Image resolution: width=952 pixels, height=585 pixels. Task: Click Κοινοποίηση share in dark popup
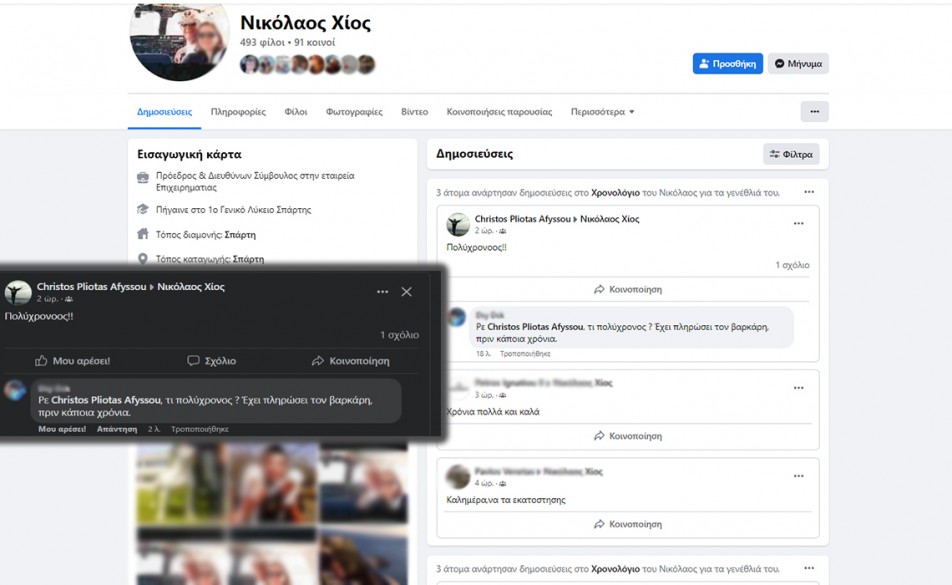click(350, 361)
